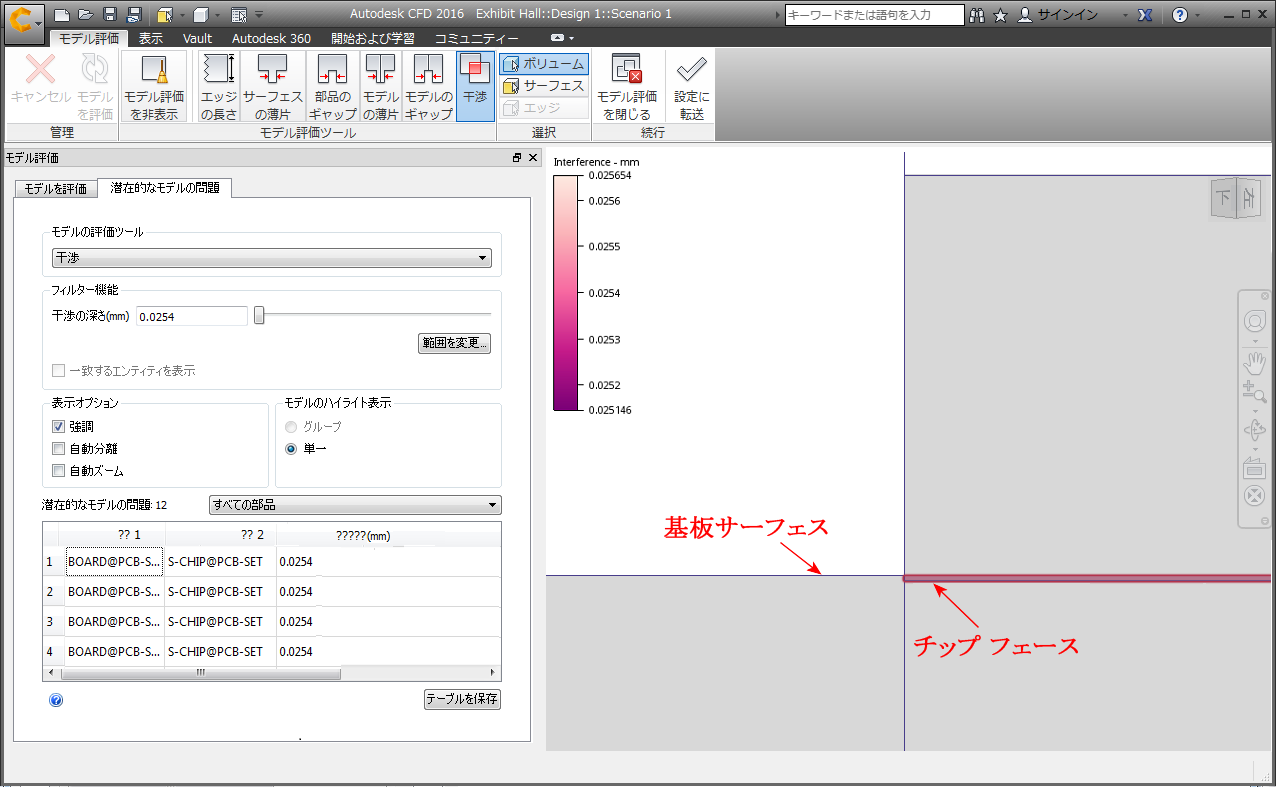
Task: Open the help icon dropdown arrow in title bar
Action: pos(1196,15)
